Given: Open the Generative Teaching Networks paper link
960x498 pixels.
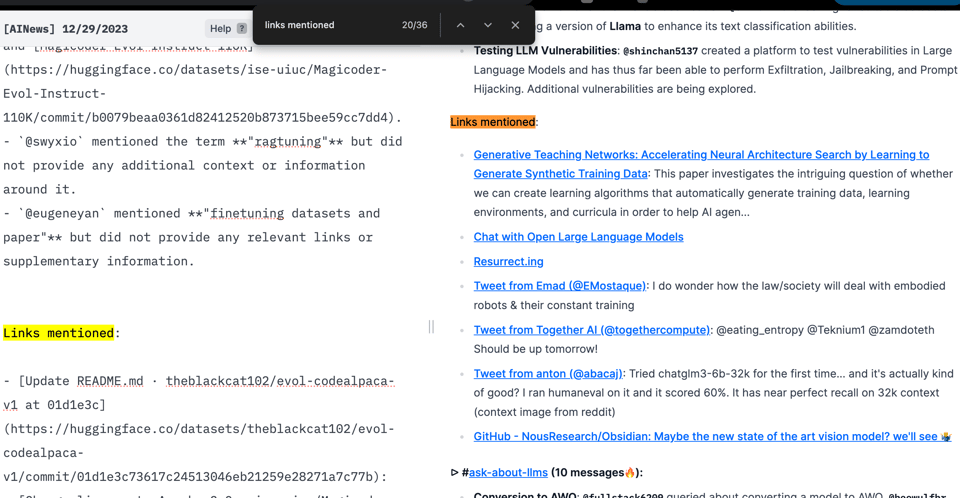Looking at the screenshot, I should [700, 155].
